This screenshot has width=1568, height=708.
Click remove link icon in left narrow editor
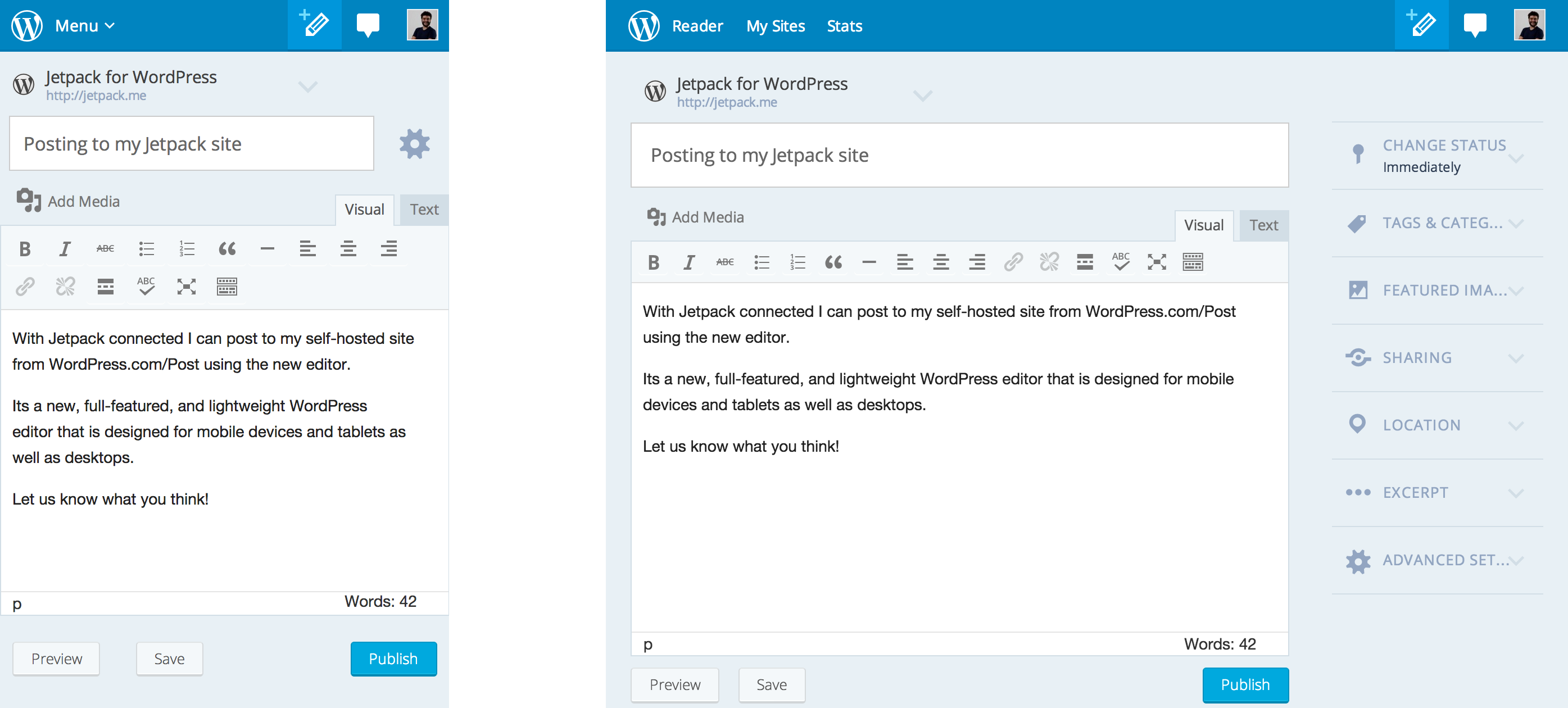[65, 286]
